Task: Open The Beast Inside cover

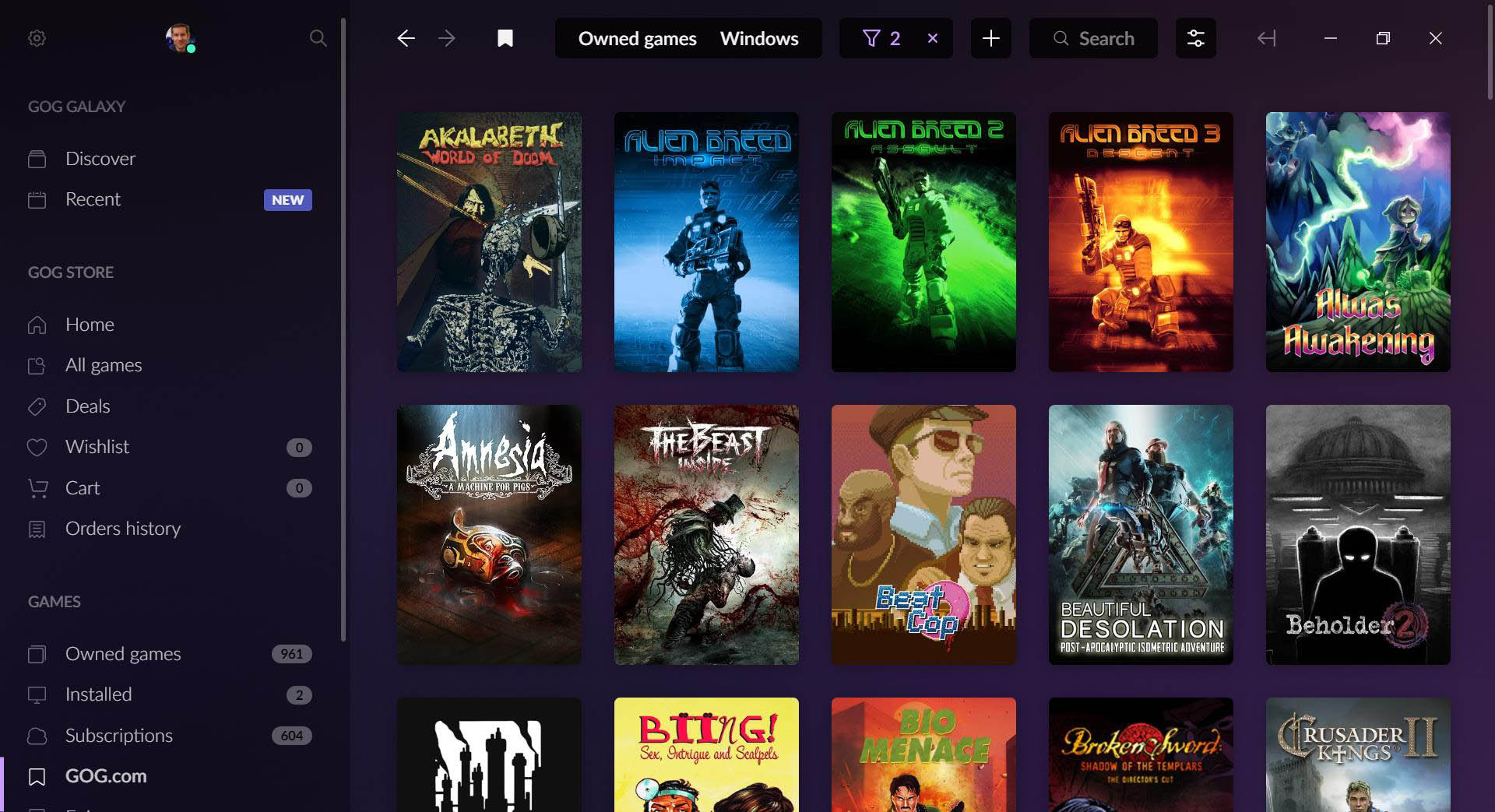Action: (706, 535)
